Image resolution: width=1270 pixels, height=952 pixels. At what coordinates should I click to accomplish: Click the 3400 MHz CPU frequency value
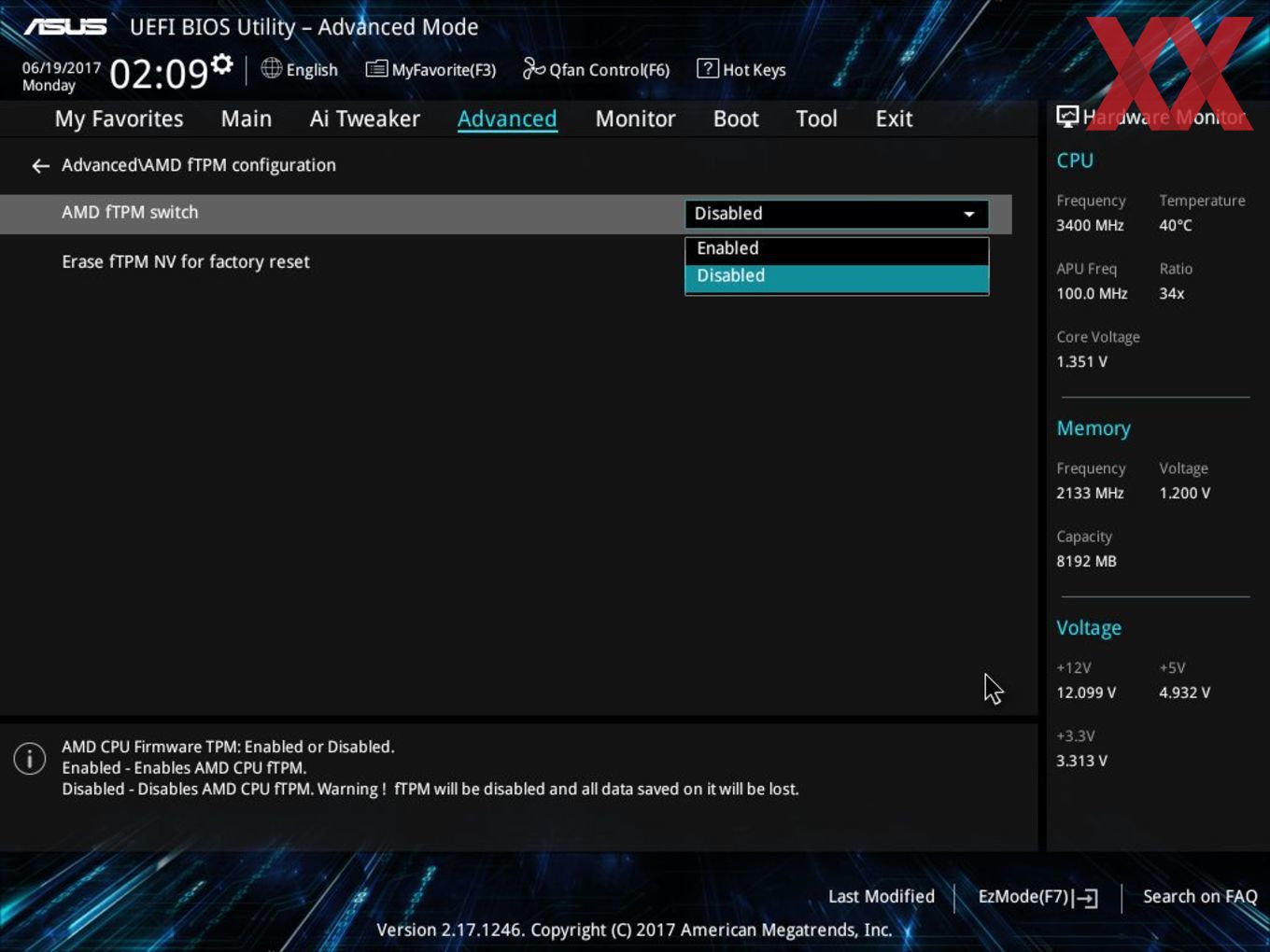[x=1090, y=226]
